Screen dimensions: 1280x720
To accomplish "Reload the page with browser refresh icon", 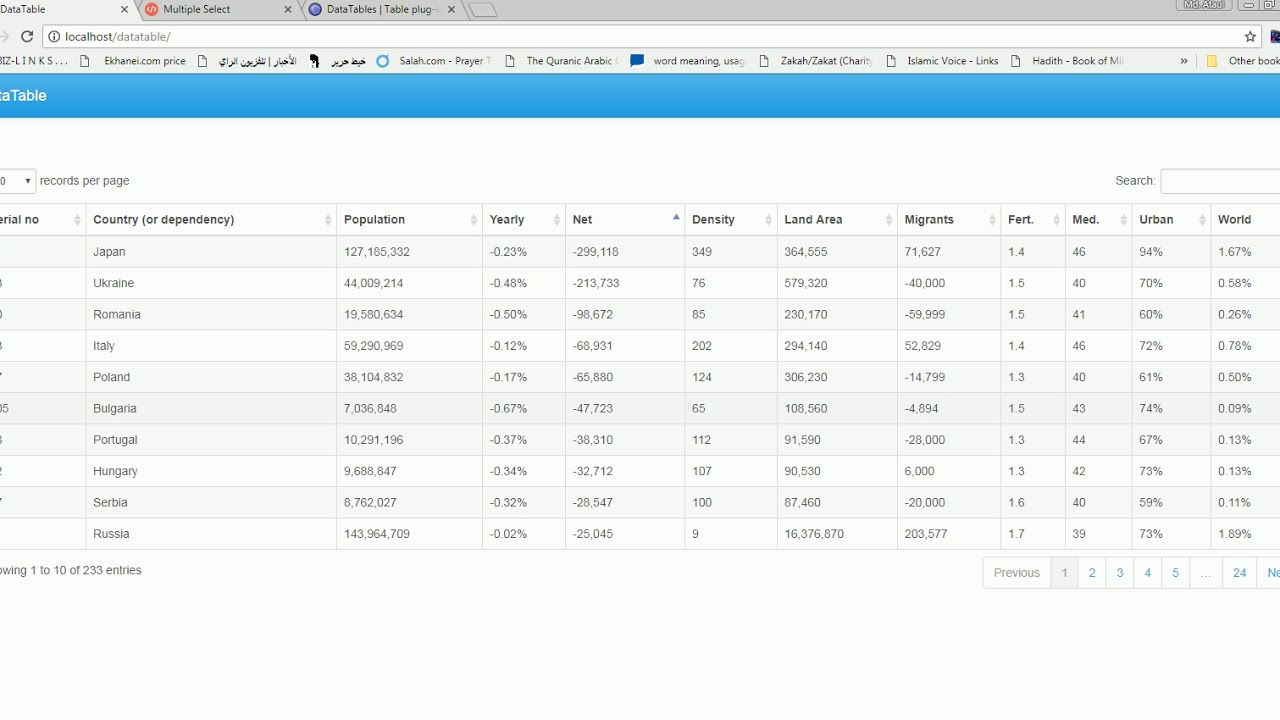I will point(27,36).
